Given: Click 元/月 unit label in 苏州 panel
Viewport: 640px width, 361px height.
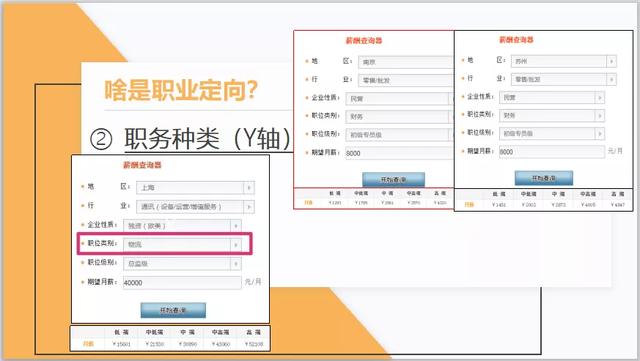Looking at the screenshot, I should click(x=615, y=151).
